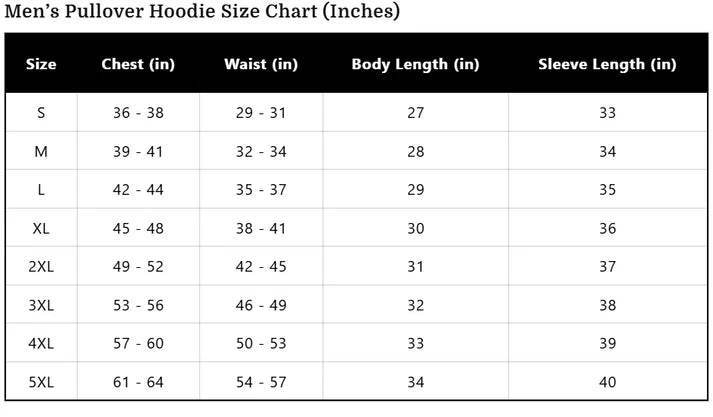Click the waist value 35 - 37
The width and height of the screenshot is (713, 417).
pos(261,190)
